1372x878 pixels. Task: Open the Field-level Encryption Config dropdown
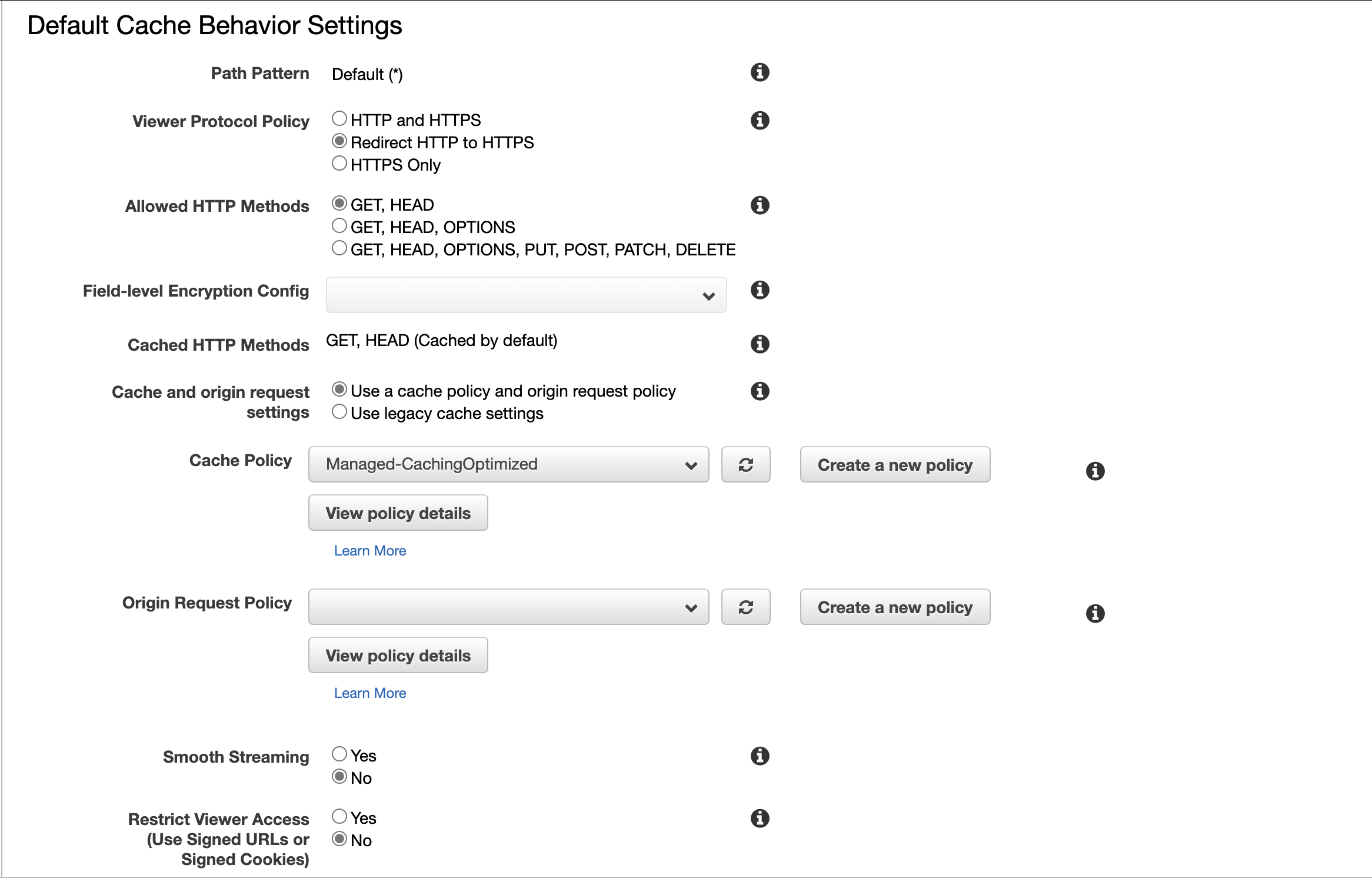(x=527, y=295)
